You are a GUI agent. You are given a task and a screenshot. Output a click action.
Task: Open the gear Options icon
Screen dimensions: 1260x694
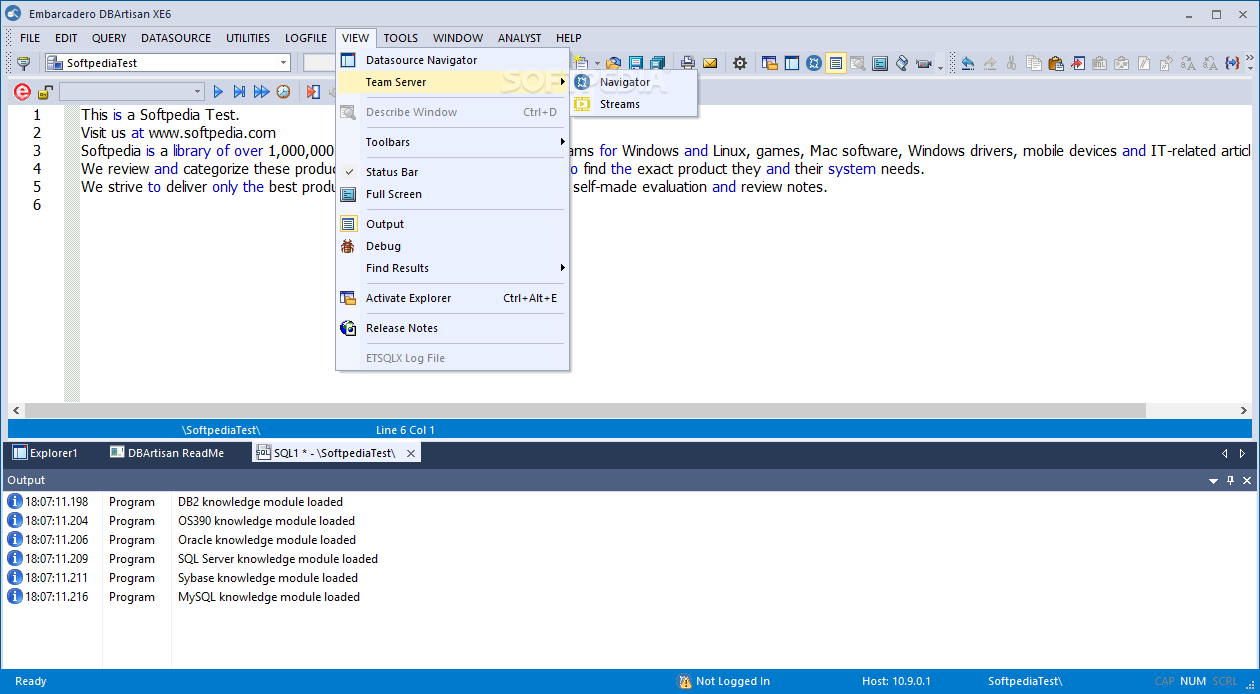coord(740,63)
